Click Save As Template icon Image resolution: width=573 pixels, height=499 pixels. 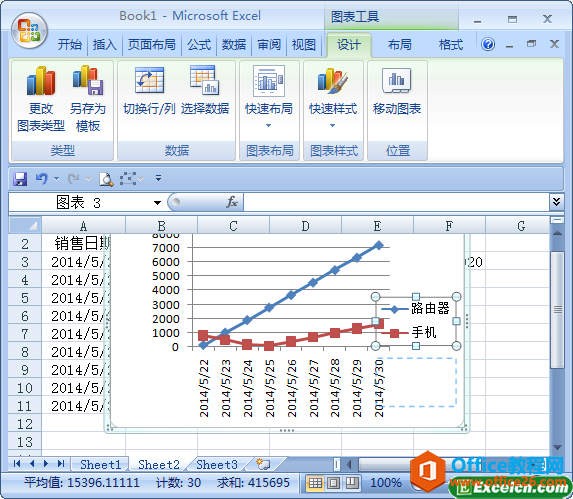[x=88, y=80]
